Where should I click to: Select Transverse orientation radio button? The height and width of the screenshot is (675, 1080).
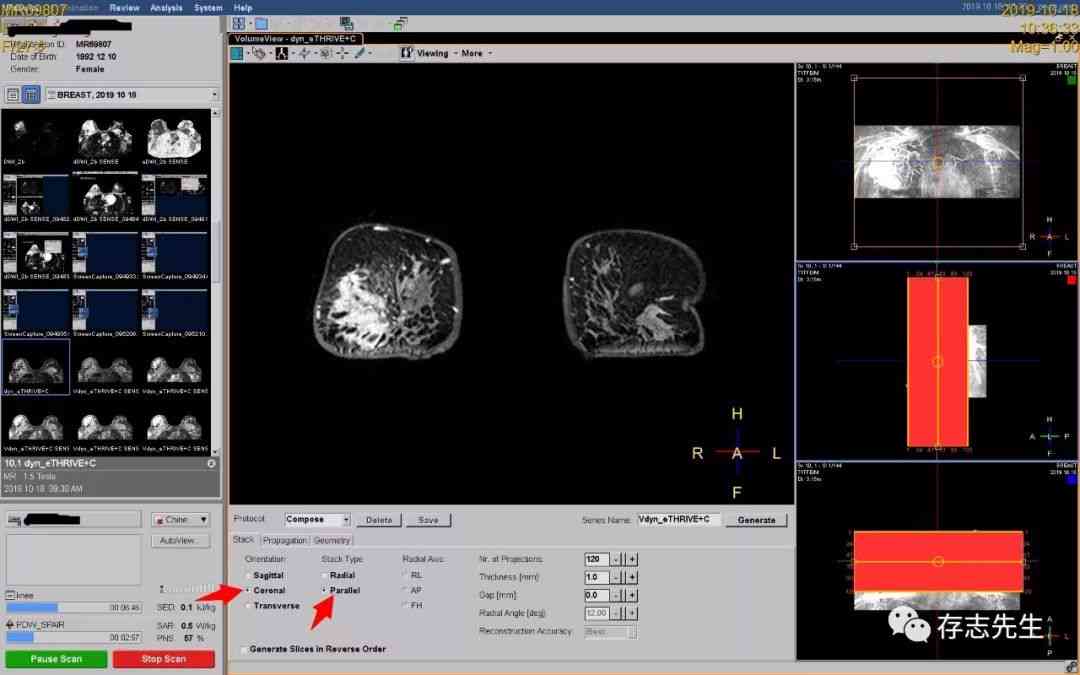coord(249,605)
